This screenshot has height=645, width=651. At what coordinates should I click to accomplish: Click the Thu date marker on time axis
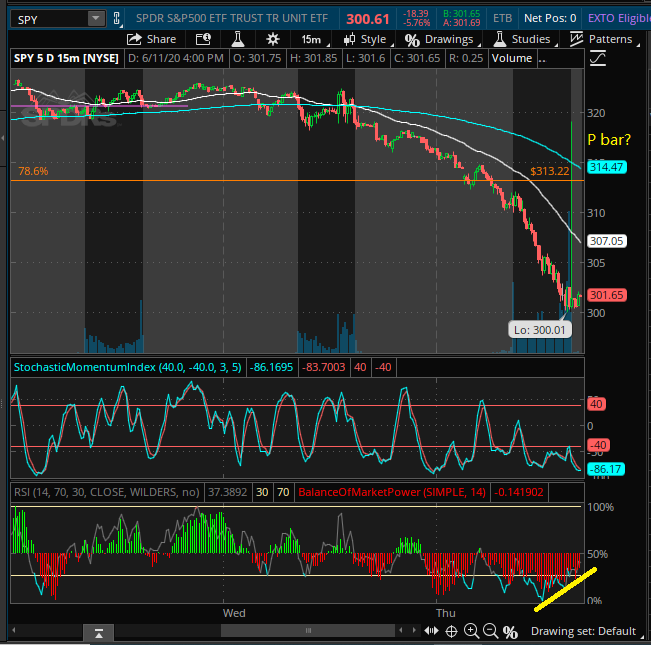(445, 613)
